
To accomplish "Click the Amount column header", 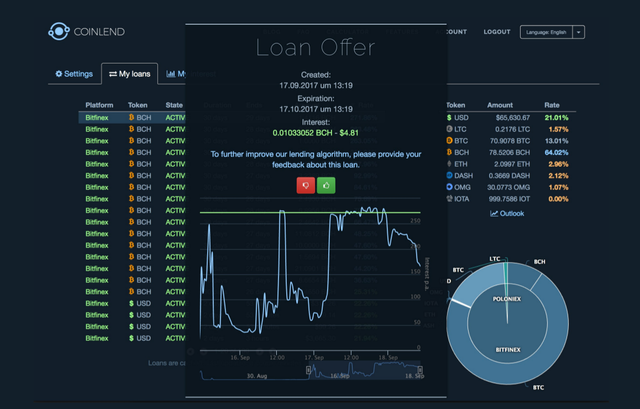I will coord(500,105).
